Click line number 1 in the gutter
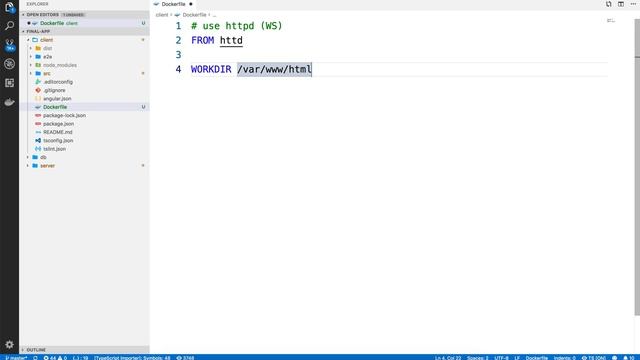 pos(178,26)
